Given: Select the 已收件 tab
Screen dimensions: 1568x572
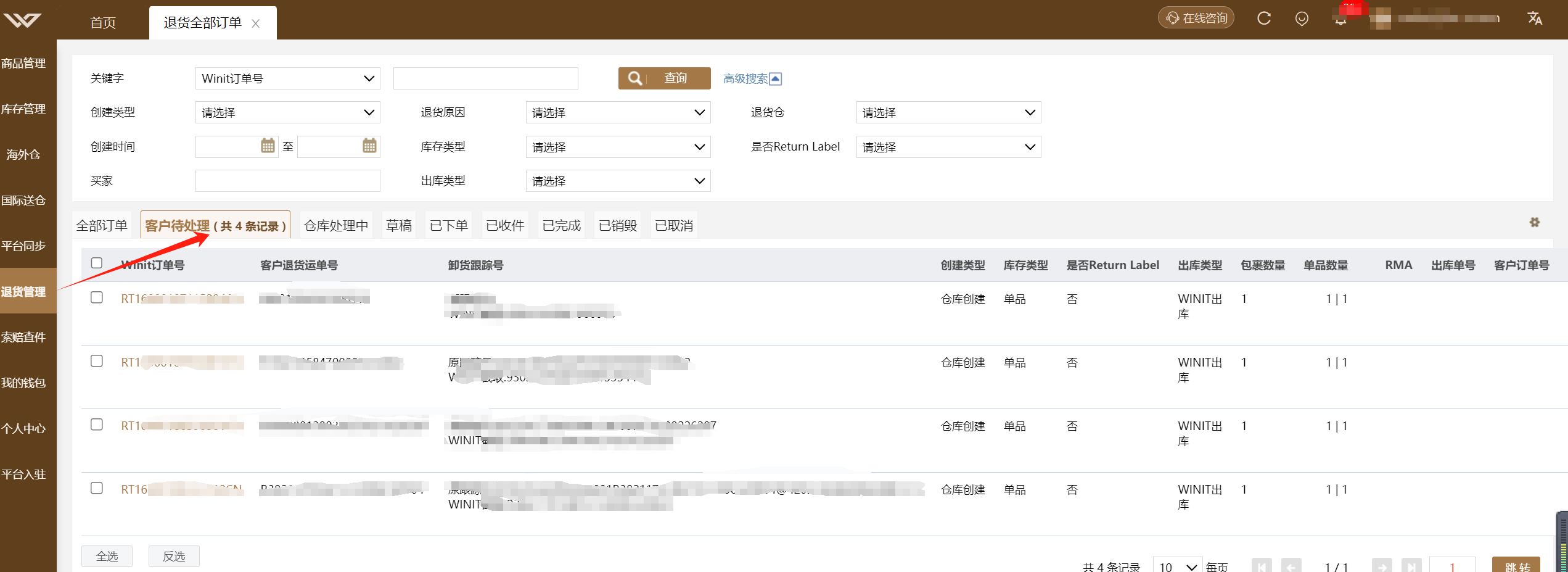Looking at the screenshot, I should pyautogui.click(x=505, y=226).
